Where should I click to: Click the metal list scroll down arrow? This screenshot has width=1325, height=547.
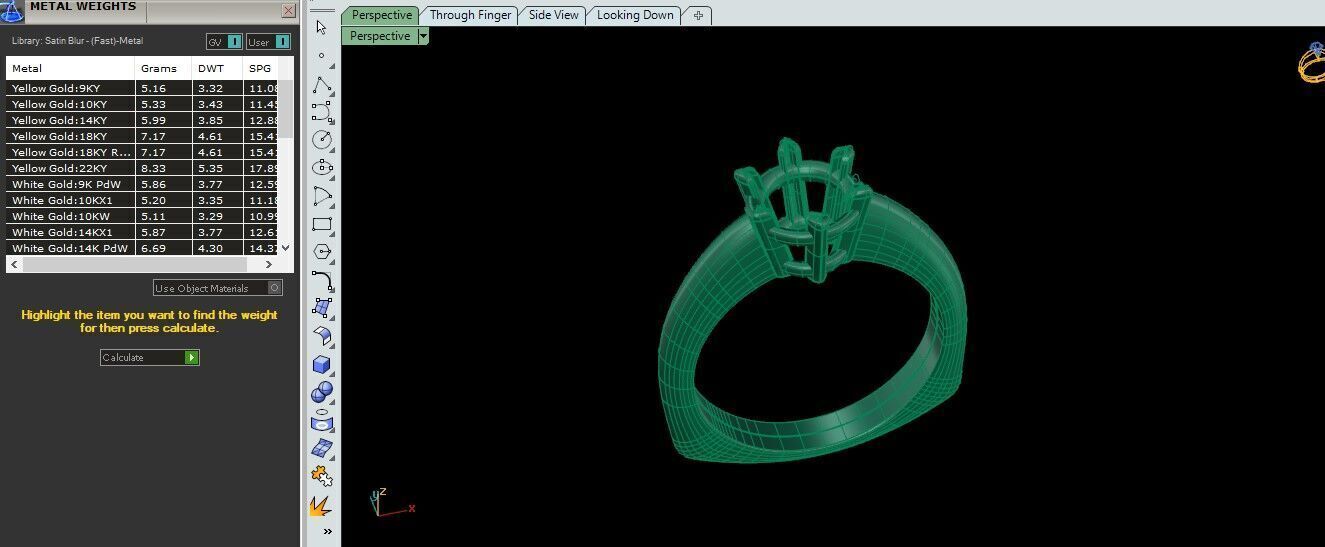coord(286,248)
